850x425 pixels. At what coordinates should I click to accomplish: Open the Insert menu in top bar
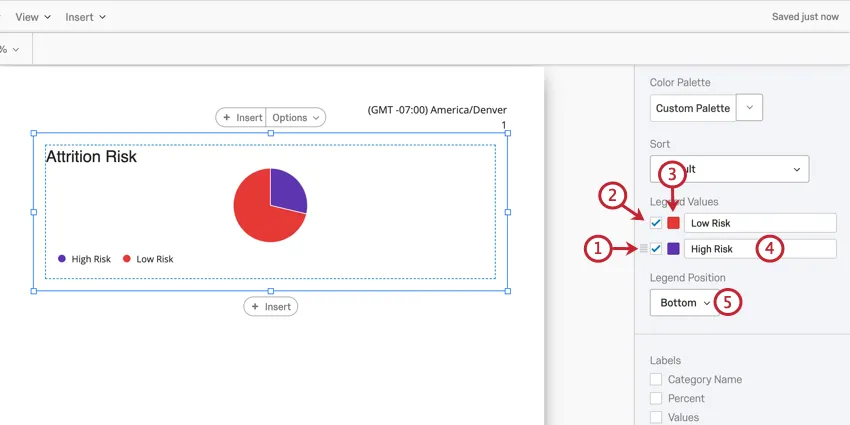tap(85, 17)
